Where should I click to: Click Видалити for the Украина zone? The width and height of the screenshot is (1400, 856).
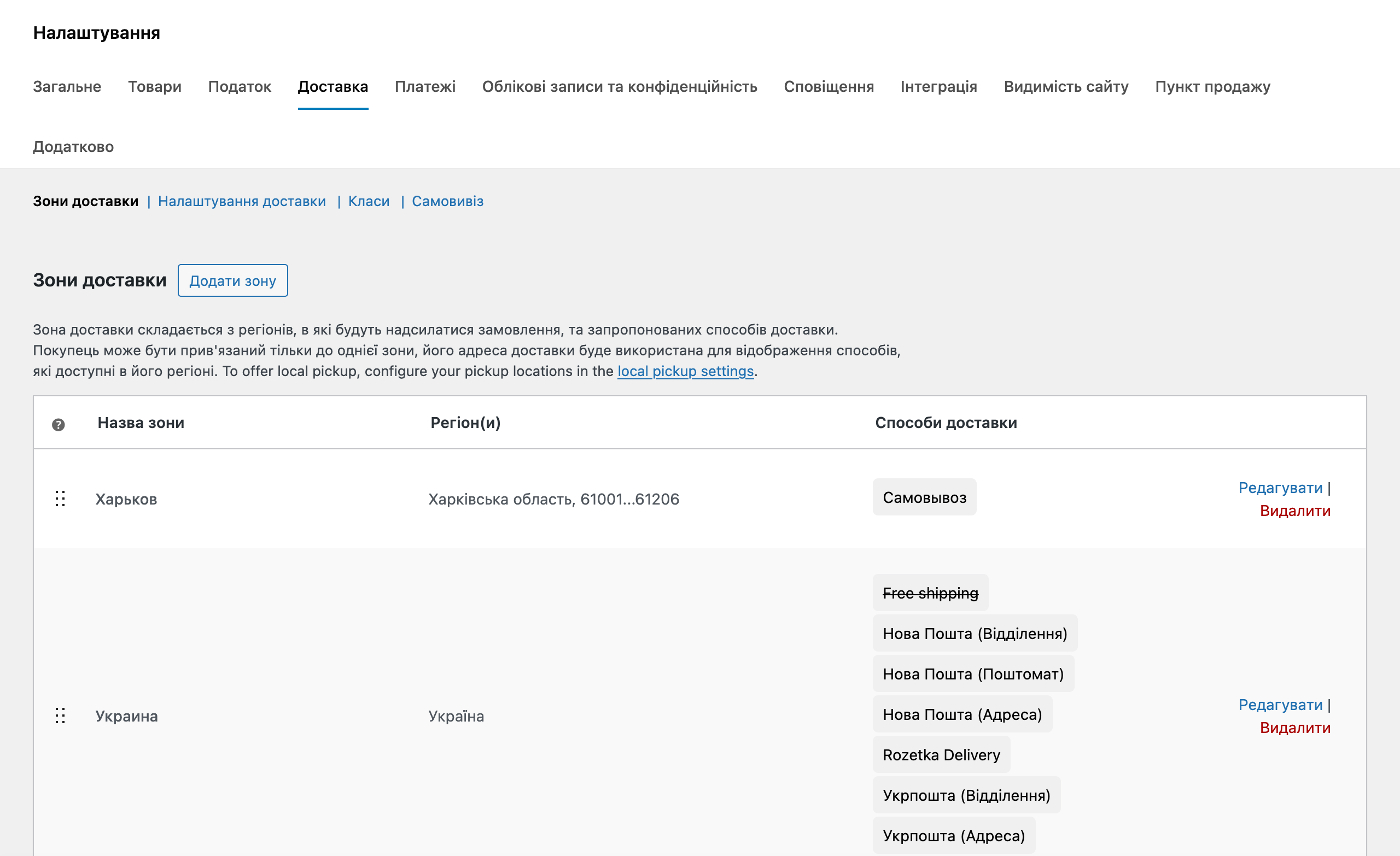pyautogui.click(x=1296, y=728)
